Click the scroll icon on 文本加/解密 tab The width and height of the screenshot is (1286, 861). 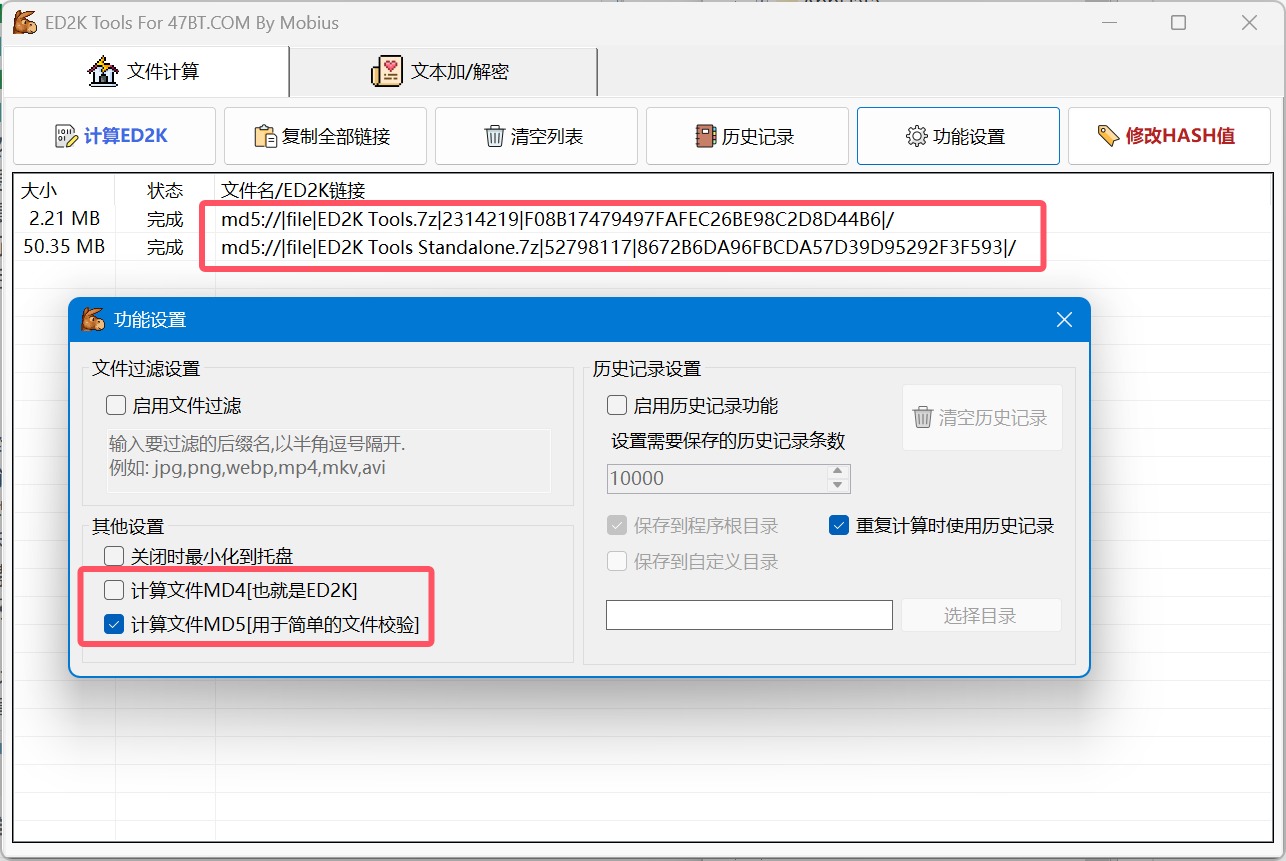tap(387, 71)
